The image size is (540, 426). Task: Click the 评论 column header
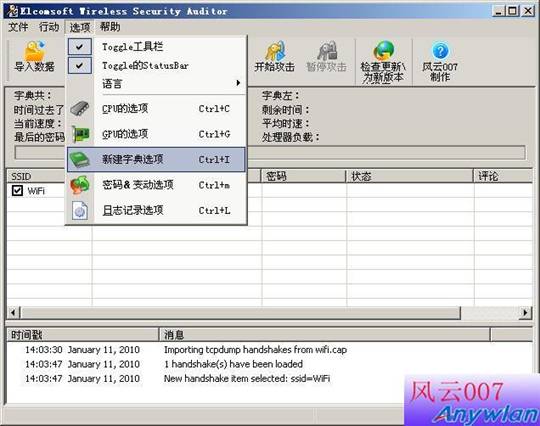pos(503,176)
